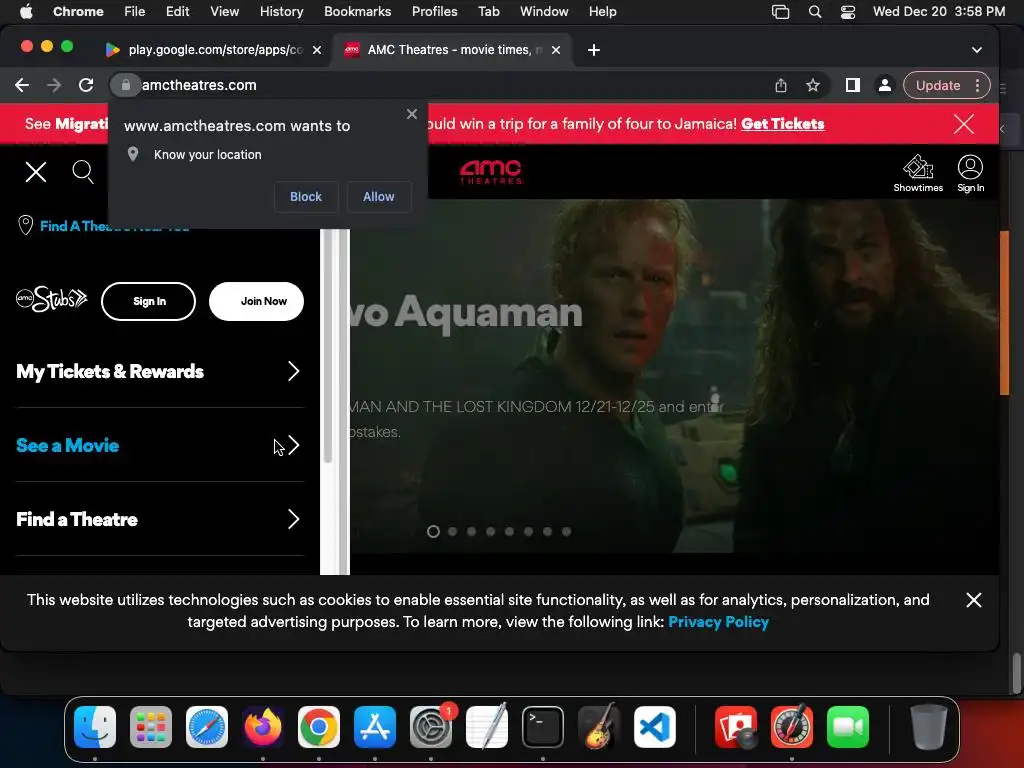The width and height of the screenshot is (1024, 768).
Task: Open the Apple menu
Action: [26, 12]
